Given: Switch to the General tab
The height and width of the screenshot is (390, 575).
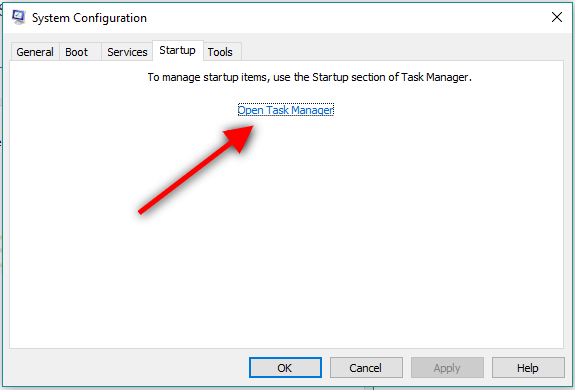Looking at the screenshot, I should pos(35,52).
